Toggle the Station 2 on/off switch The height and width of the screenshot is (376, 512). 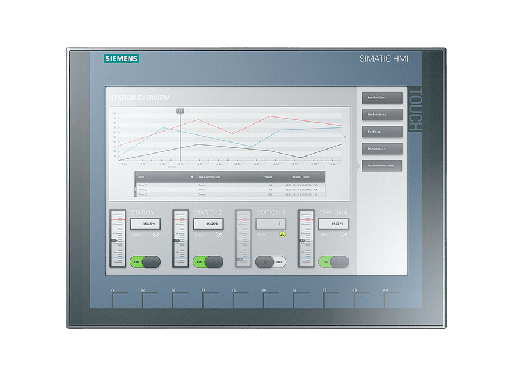tap(208, 262)
